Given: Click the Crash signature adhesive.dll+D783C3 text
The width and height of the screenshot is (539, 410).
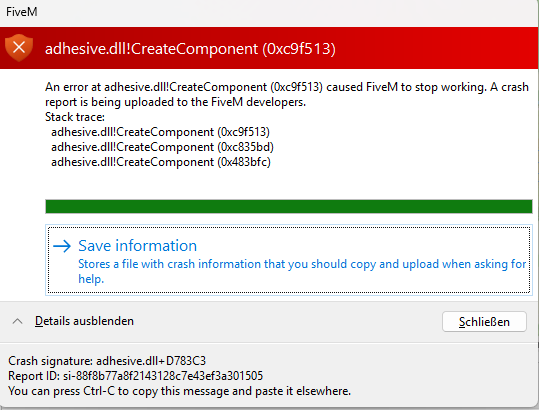Looking at the screenshot, I should (x=107, y=361).
